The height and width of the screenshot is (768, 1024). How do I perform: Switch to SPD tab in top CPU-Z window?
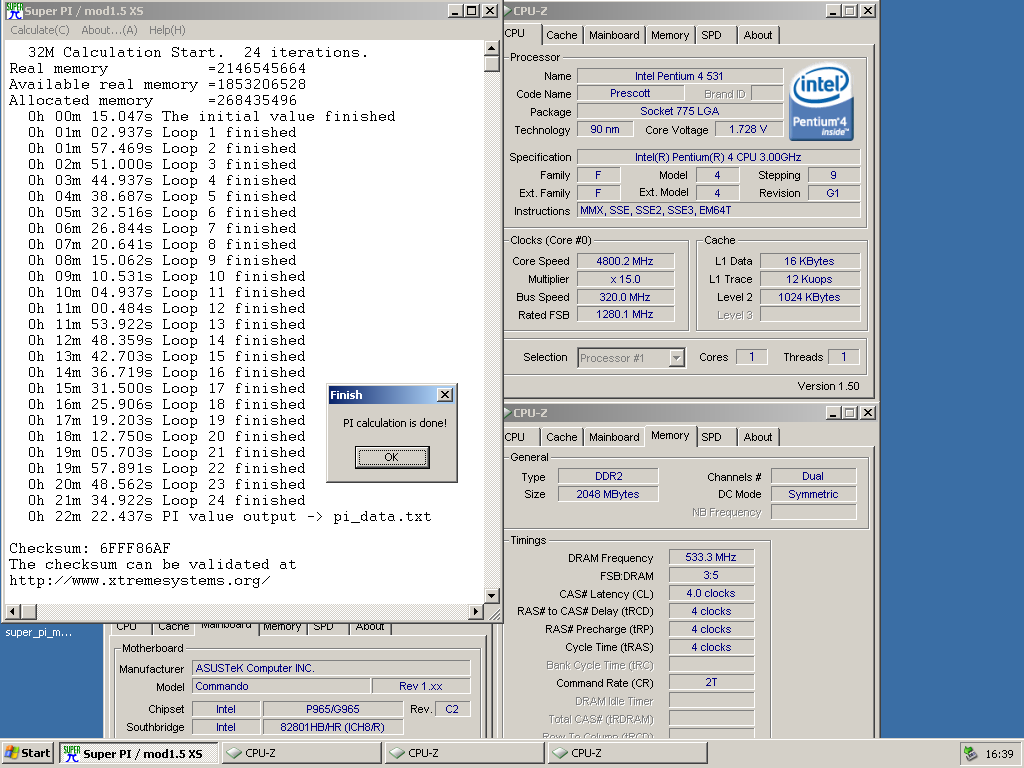point(711,35)
